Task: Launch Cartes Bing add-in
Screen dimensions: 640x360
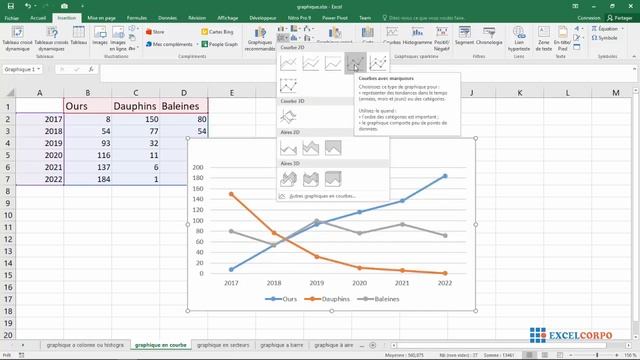Action: (x=217, y=32)
